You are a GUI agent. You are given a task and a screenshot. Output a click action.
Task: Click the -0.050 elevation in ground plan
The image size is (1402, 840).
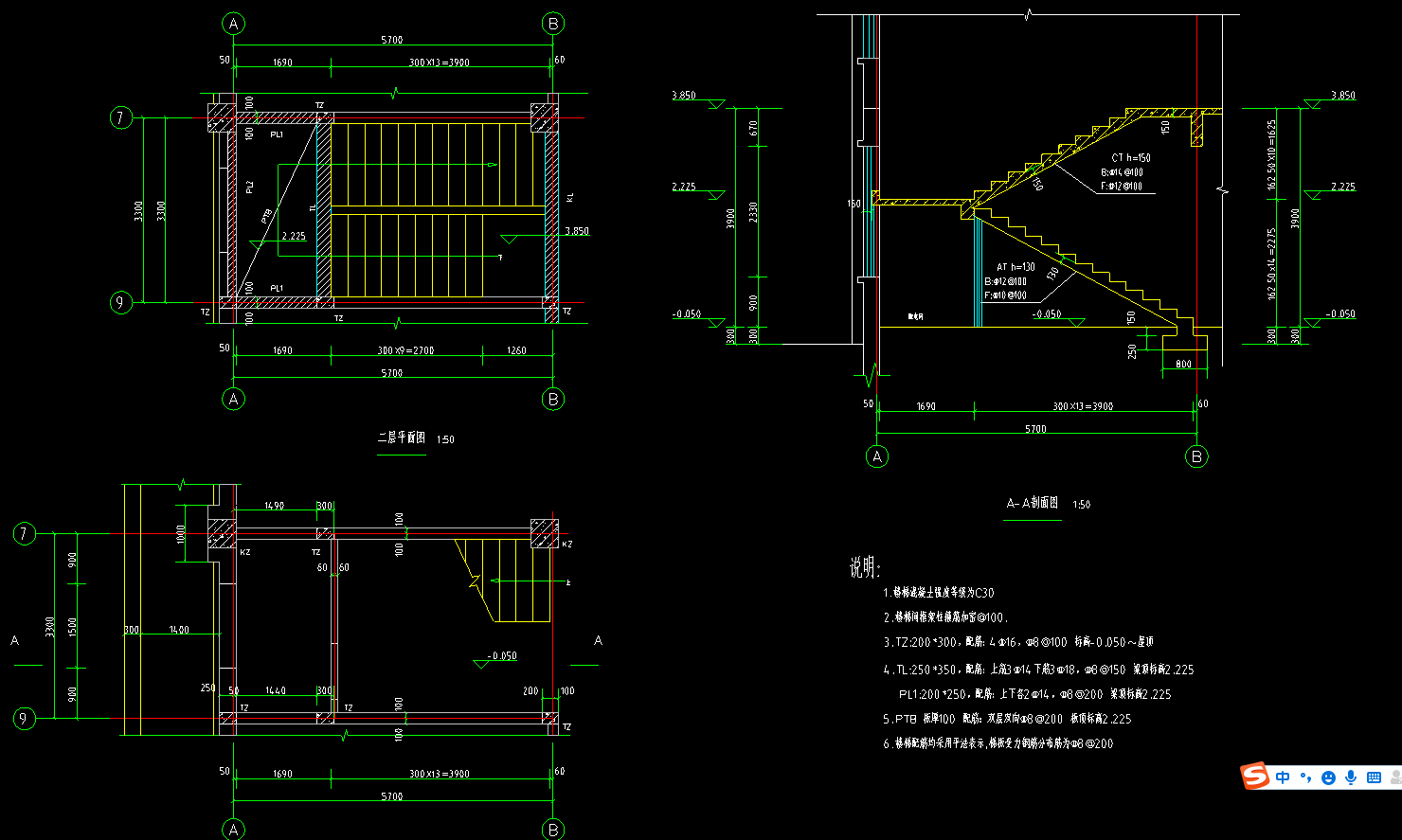pos(502,655)
